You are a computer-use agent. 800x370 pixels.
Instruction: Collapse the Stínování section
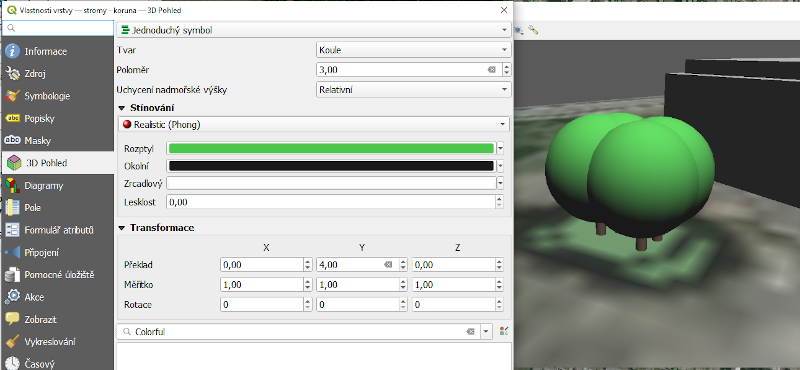pos(121,108)
